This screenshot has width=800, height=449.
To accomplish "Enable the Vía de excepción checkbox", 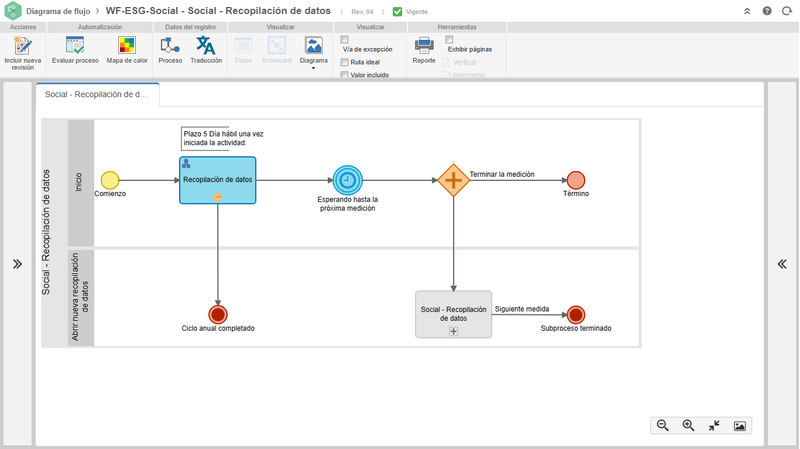I will pyautogui.click(x=344, y=39).
